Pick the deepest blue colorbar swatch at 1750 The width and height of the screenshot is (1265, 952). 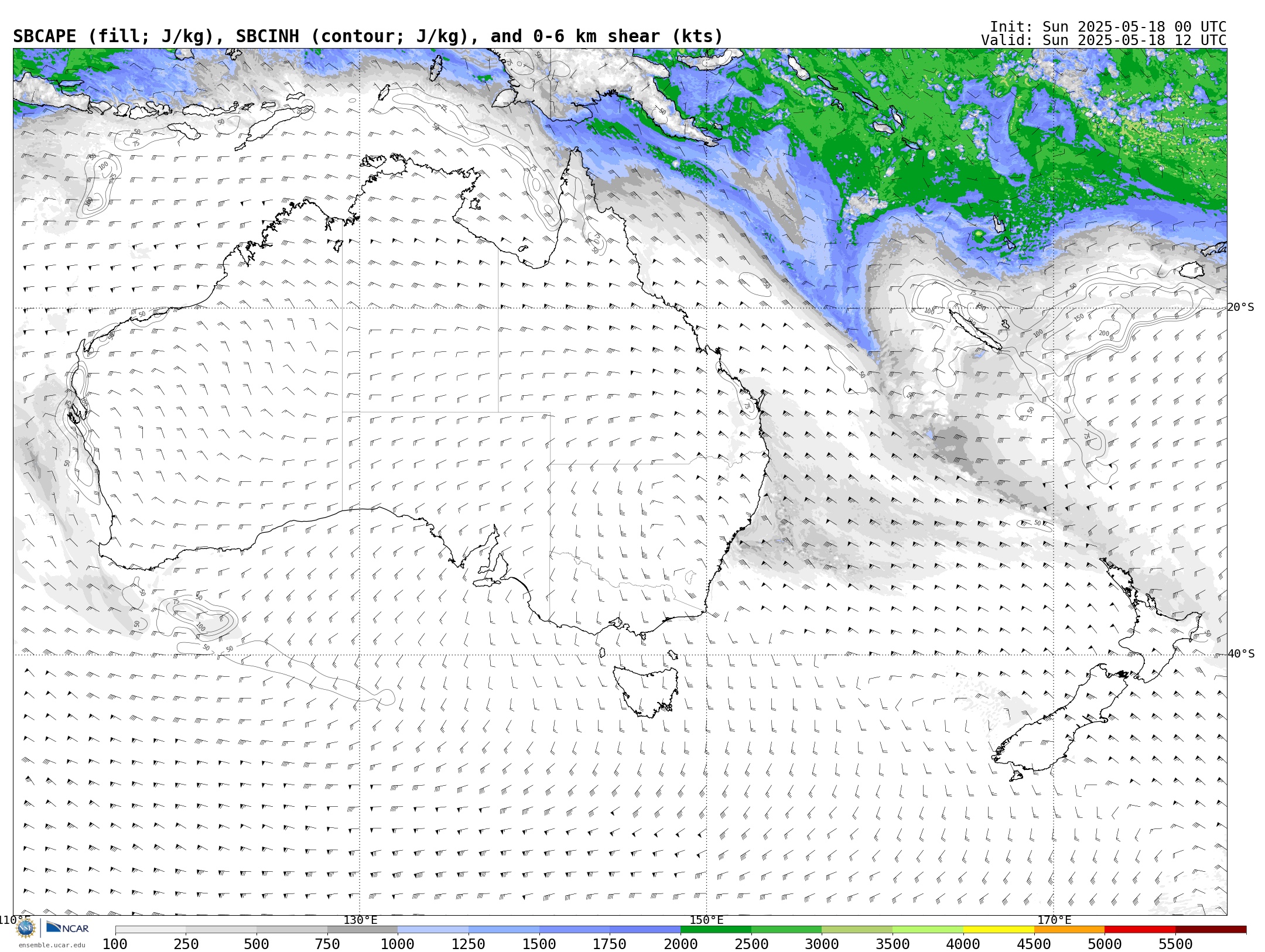[645, 930]
